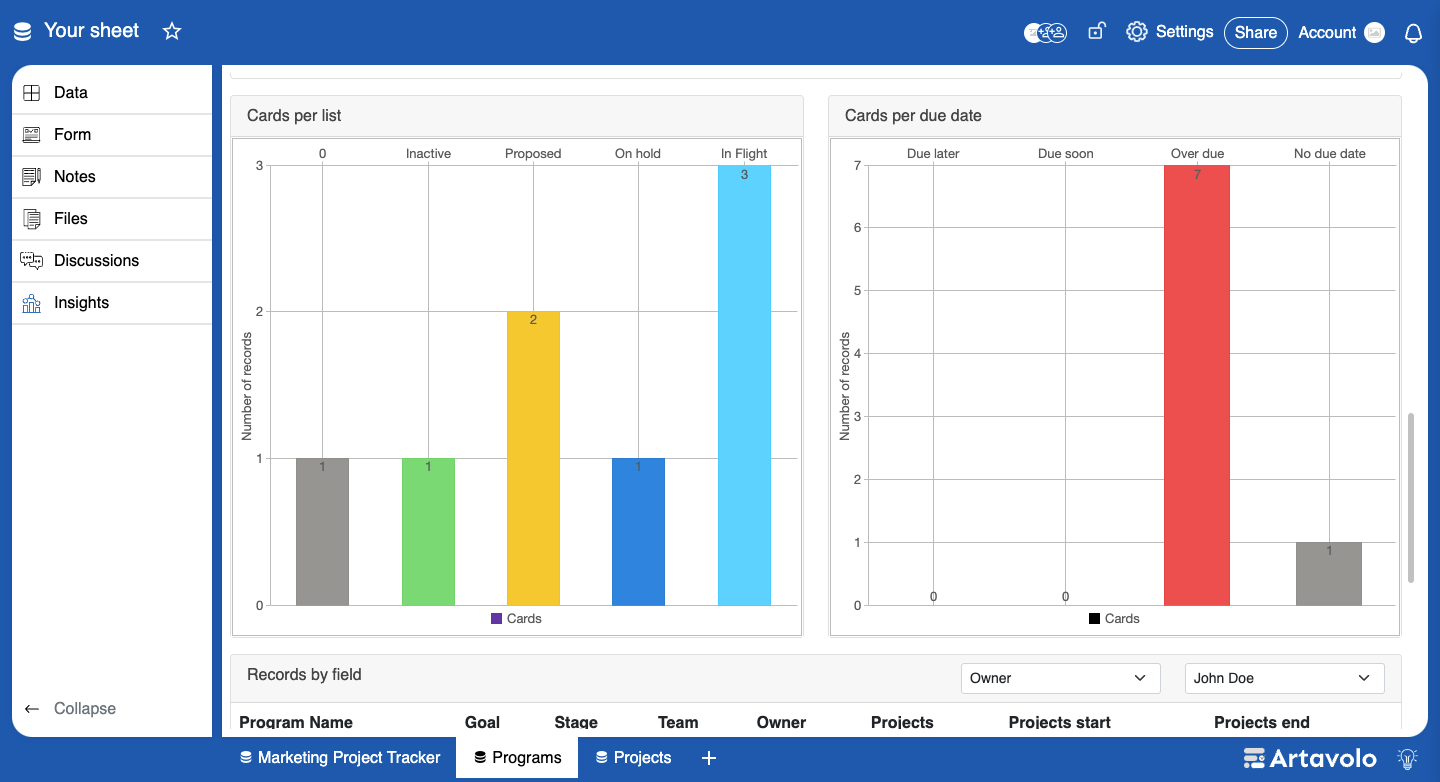Click the Due later axis label

(933, 154)
